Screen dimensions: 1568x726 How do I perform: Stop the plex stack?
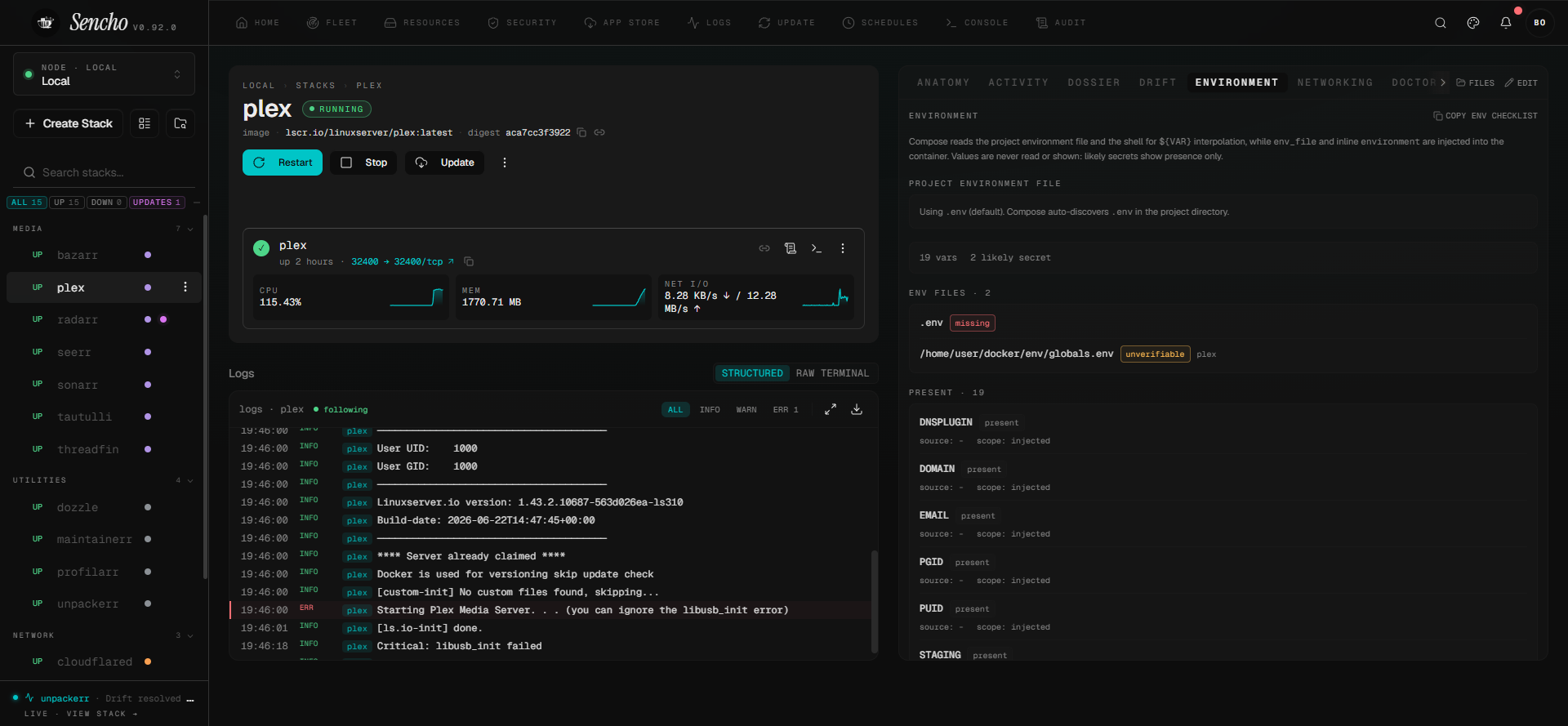coord(363,163)
